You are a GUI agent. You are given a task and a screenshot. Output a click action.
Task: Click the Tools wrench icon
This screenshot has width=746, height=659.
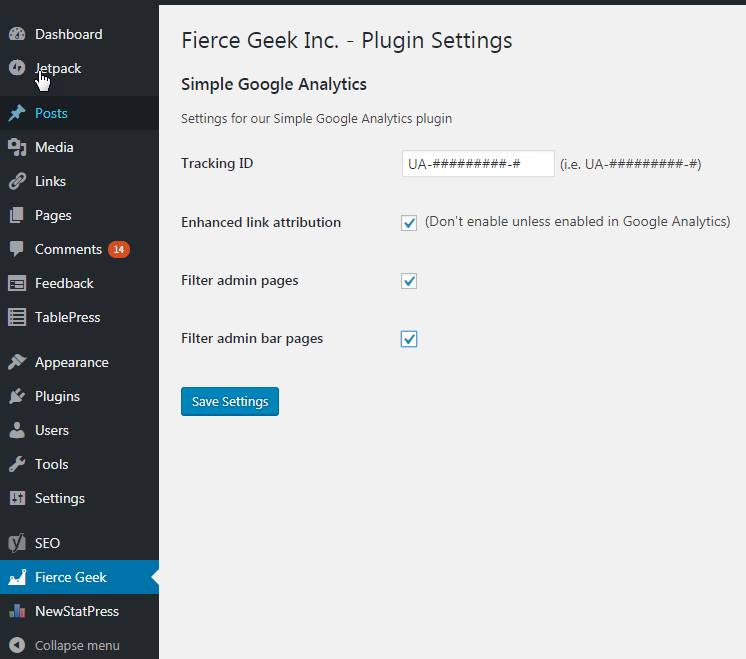click(x=17, y=464)
